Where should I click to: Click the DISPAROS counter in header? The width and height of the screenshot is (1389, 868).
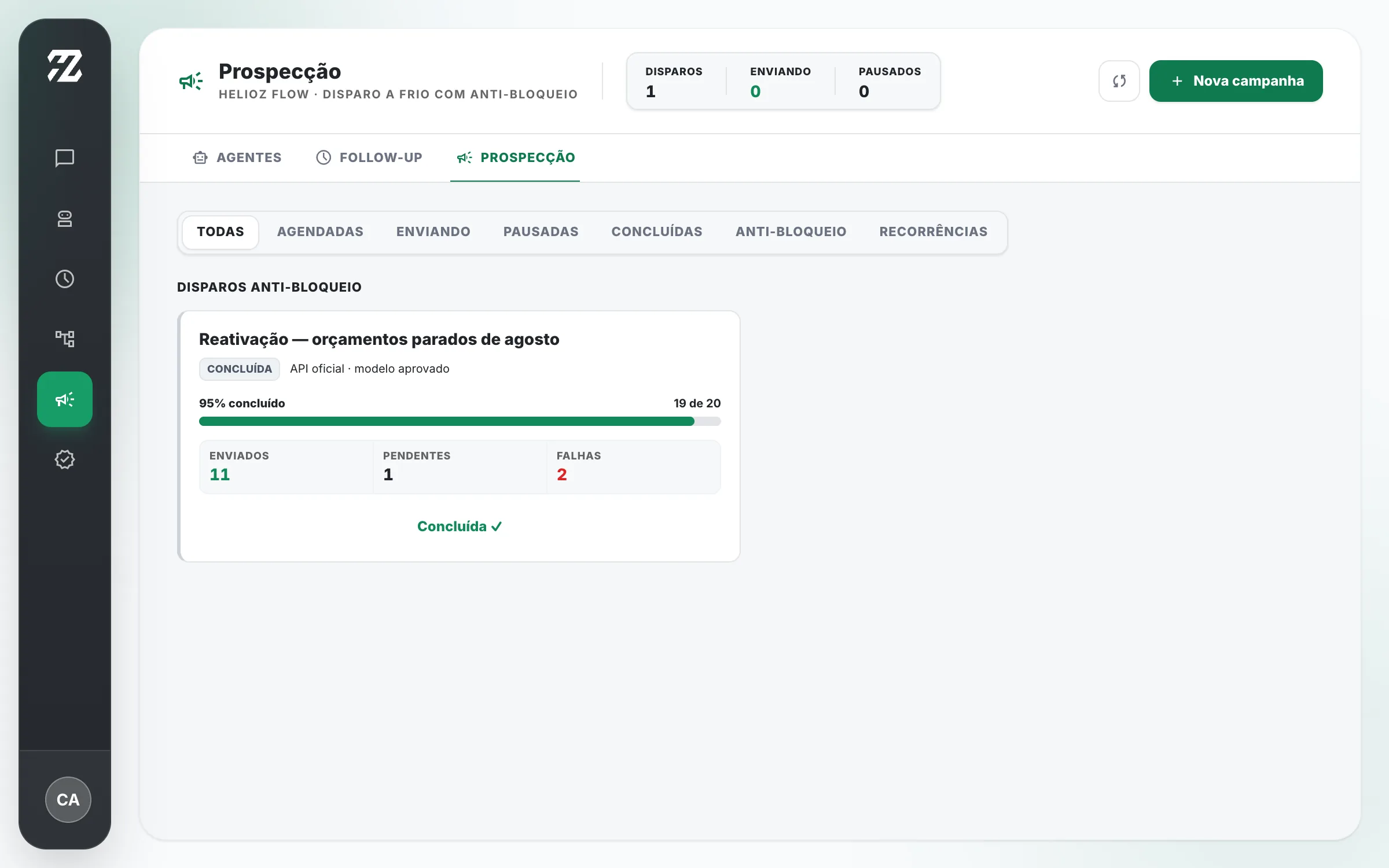[674, 82]
